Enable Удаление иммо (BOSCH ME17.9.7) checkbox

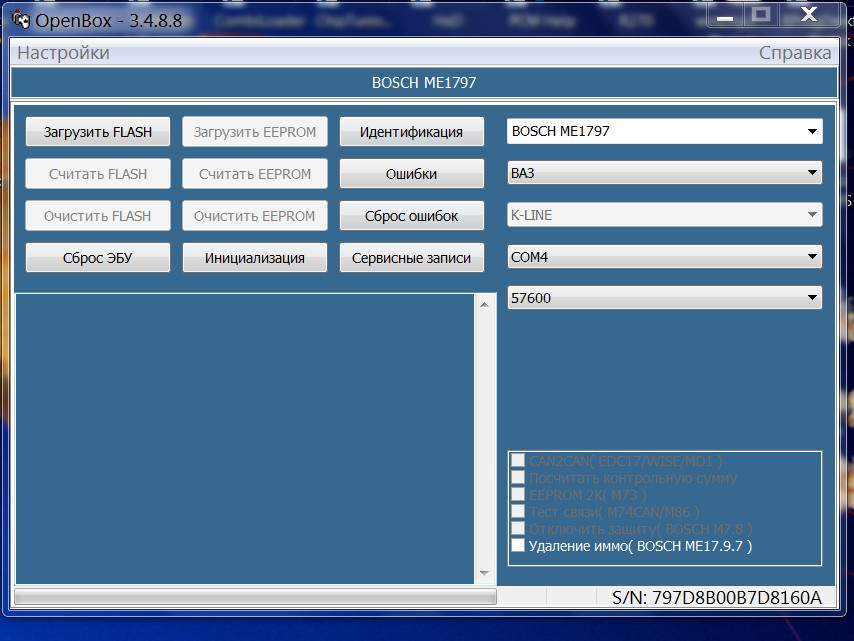tap(518, 545)
